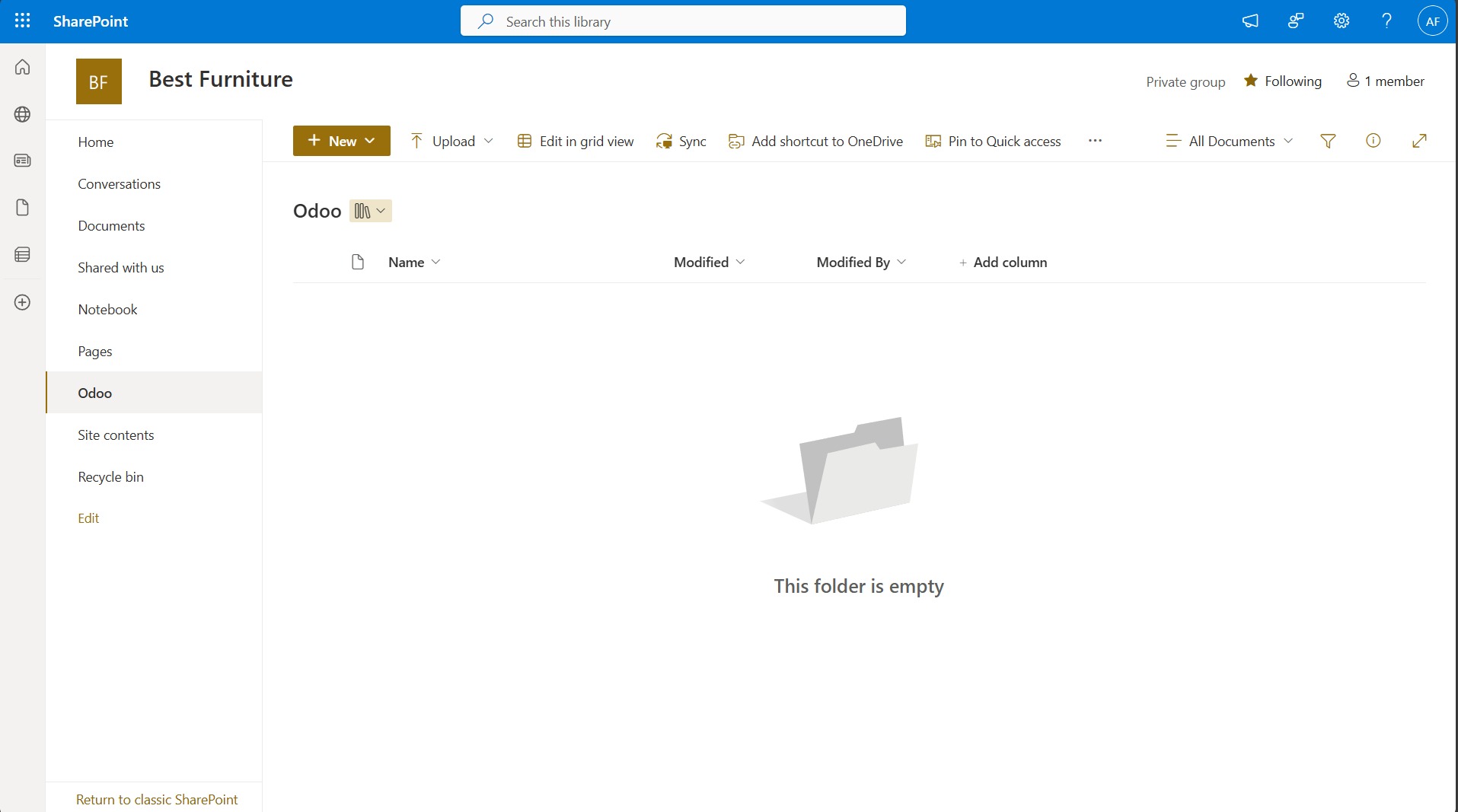Click Return to classic SharePoint
Viewport: 1458px width, 812px height.
pos(157,800)
